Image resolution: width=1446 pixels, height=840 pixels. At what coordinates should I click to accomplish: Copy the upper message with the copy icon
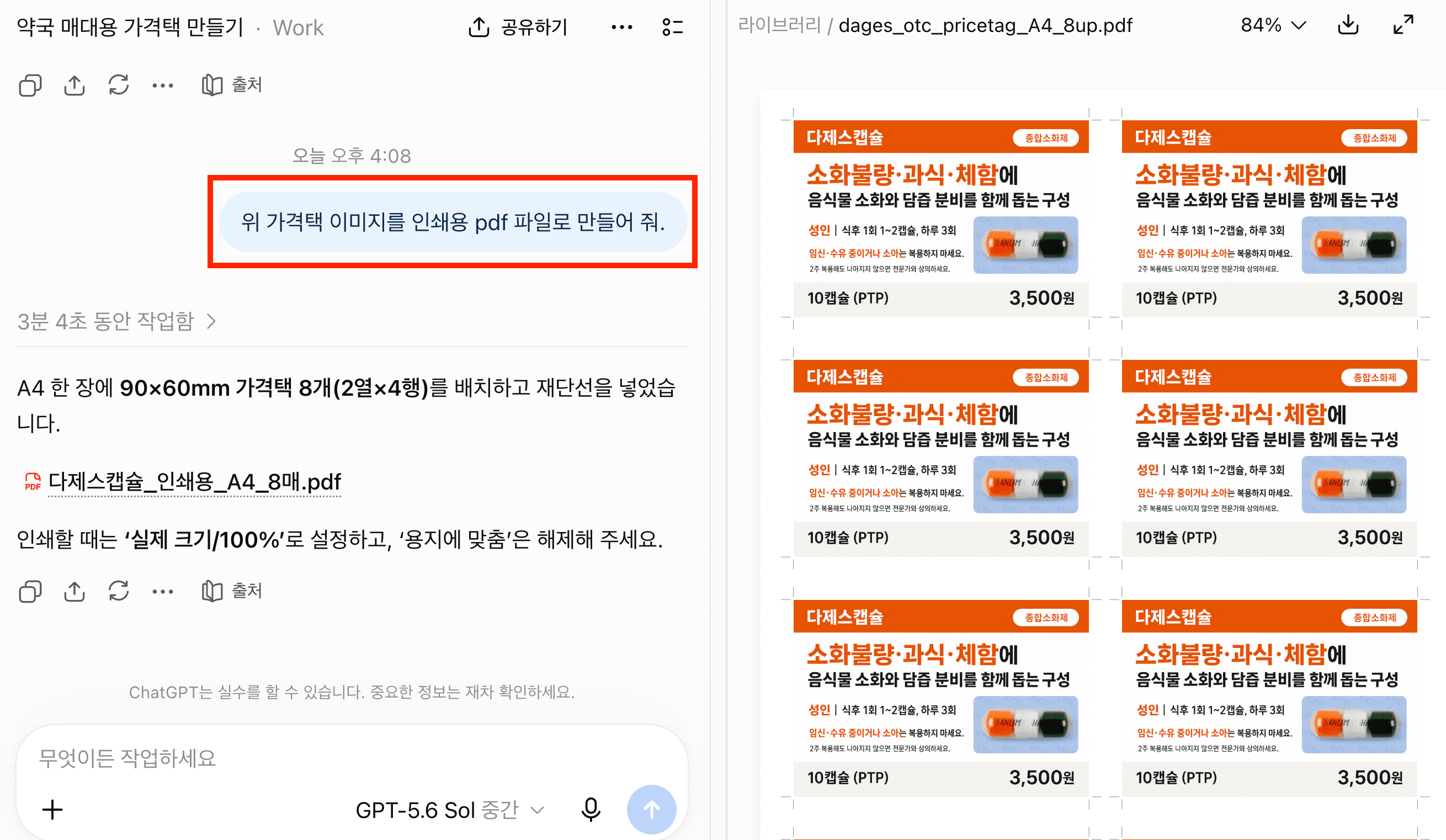coord(30,86)
